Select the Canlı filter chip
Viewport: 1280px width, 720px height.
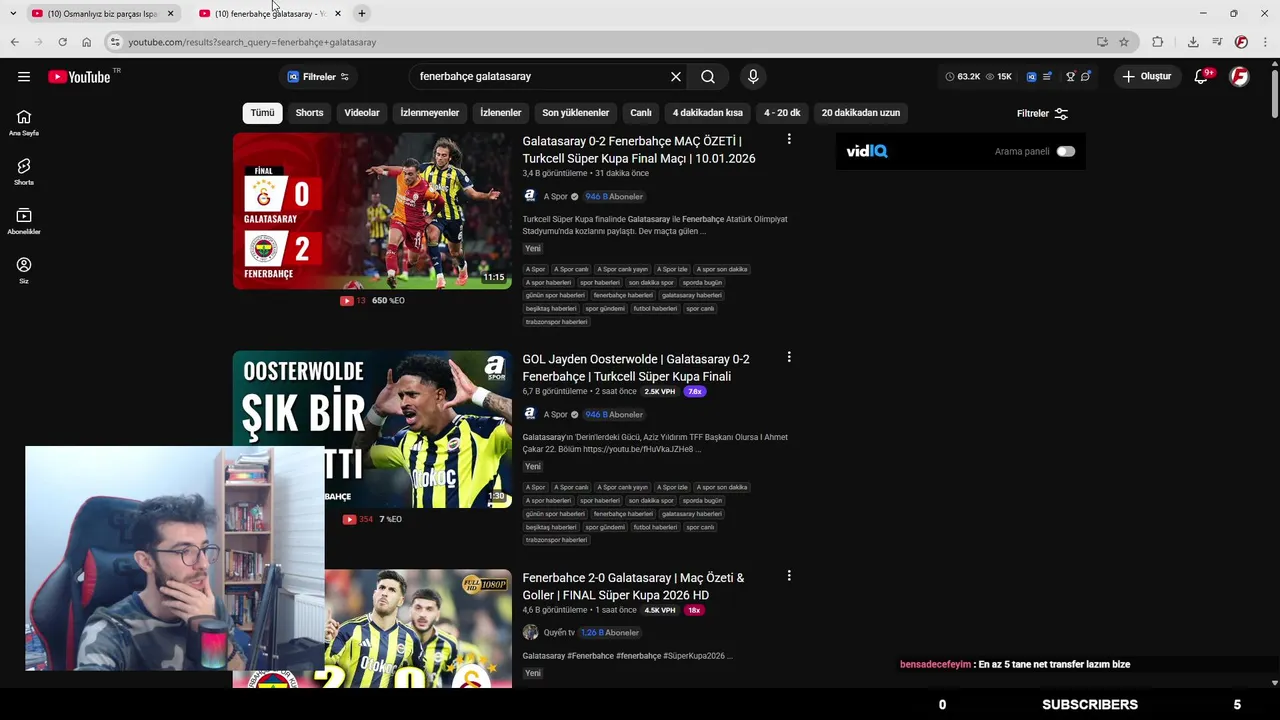point(641,113)
